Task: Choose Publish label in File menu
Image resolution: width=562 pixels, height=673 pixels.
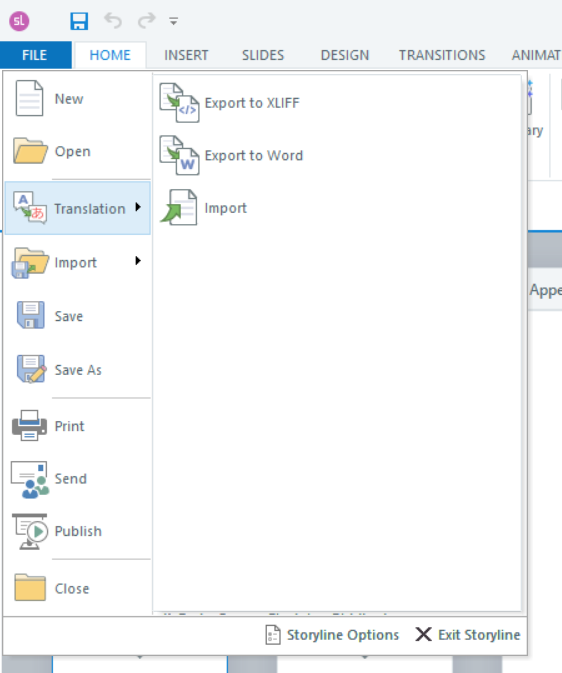Action: (78, 531)
